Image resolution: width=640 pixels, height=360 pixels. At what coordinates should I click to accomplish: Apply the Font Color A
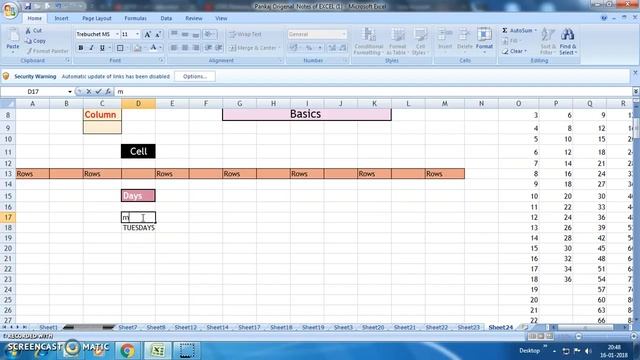(153, 48)
